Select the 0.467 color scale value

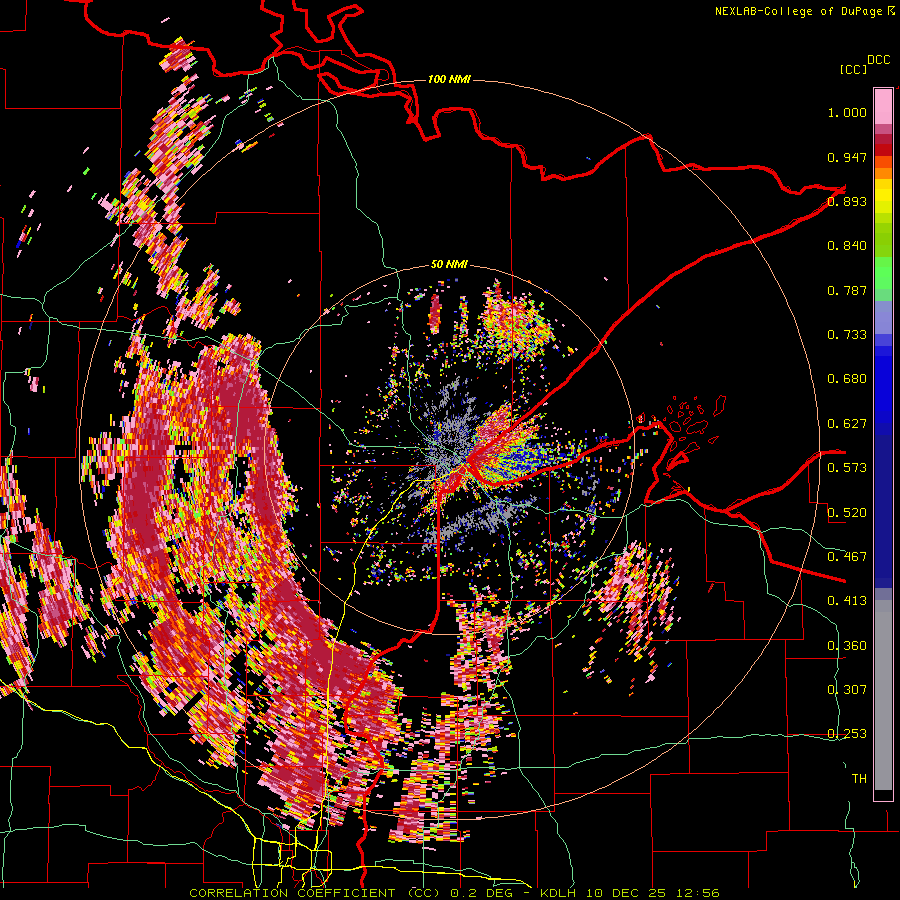pyautogui.click(x=847, y=557)
